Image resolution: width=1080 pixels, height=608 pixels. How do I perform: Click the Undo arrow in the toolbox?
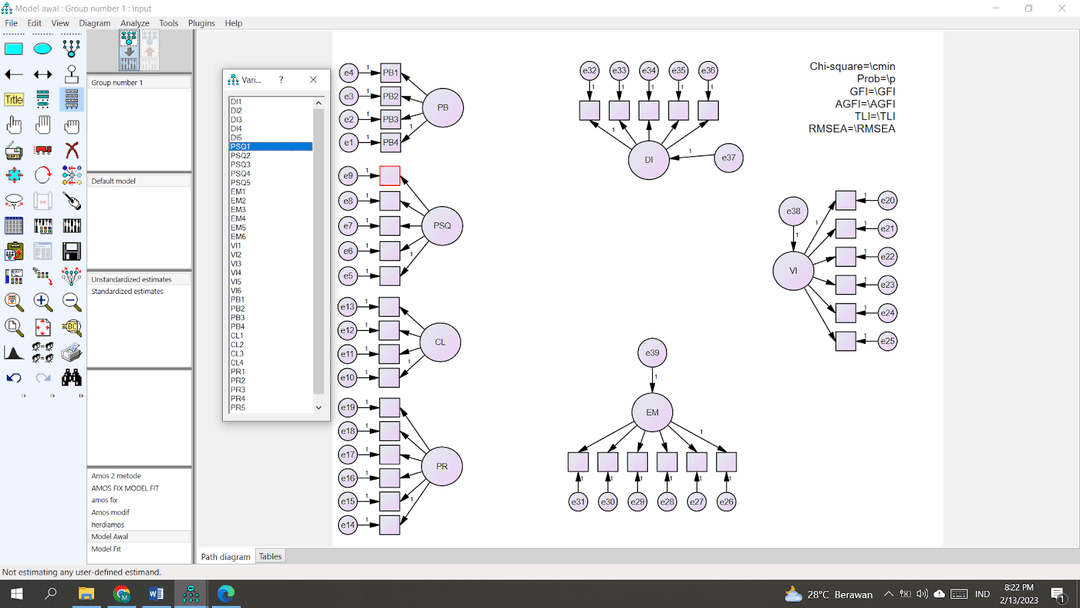14,378
